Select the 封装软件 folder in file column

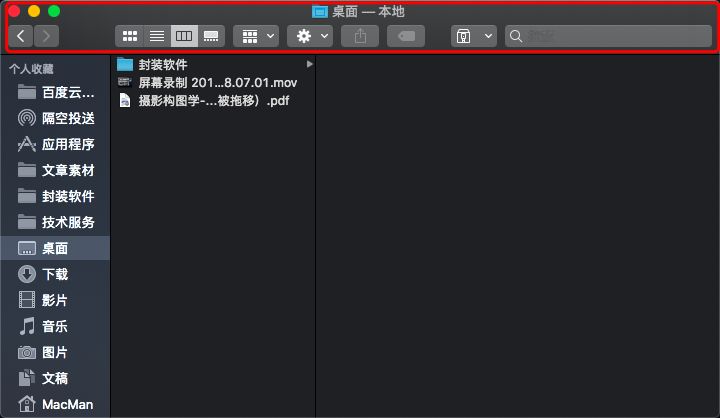tap(214, 64)
